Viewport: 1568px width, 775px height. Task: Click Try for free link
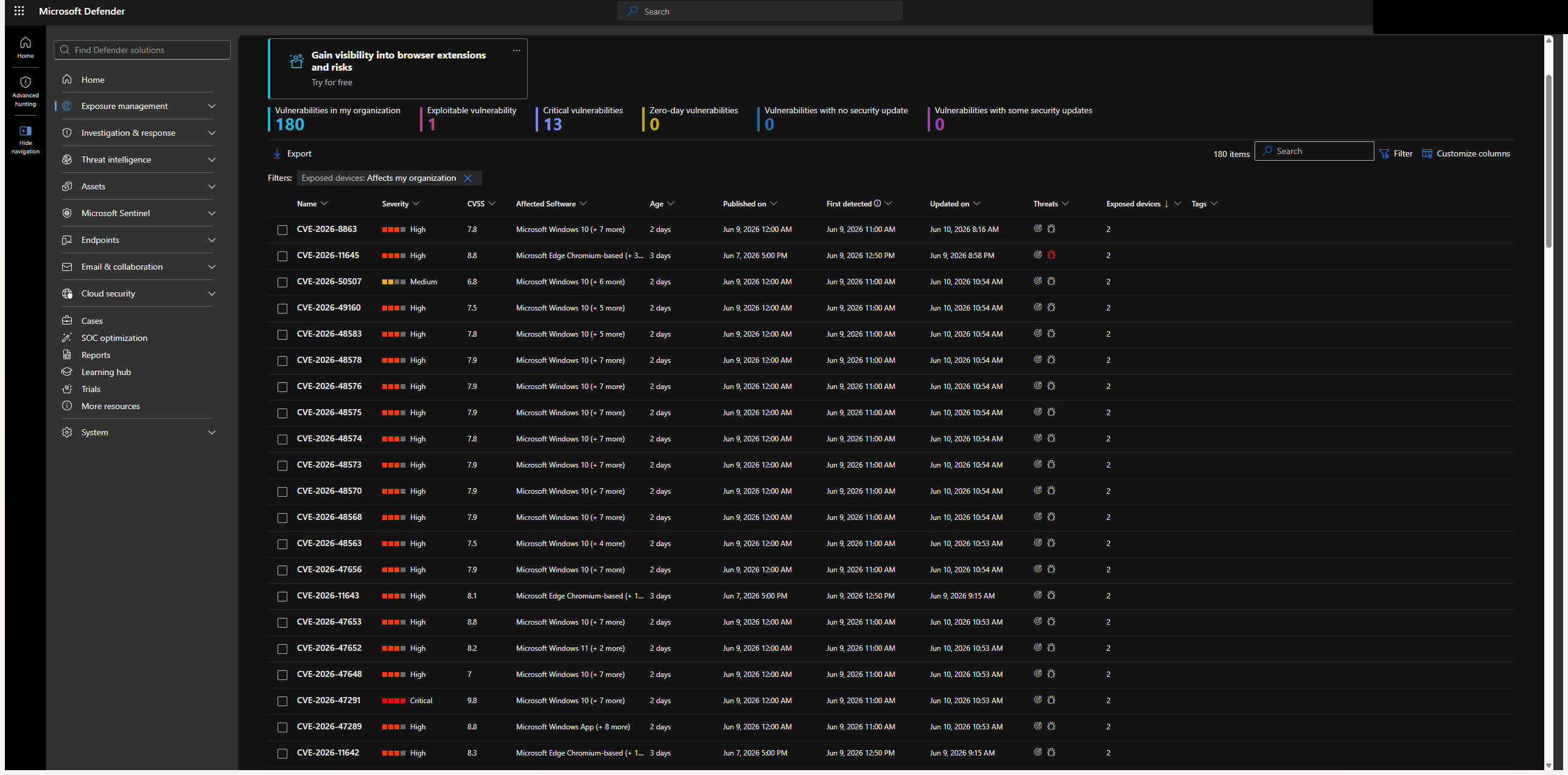tap(332, 82)
